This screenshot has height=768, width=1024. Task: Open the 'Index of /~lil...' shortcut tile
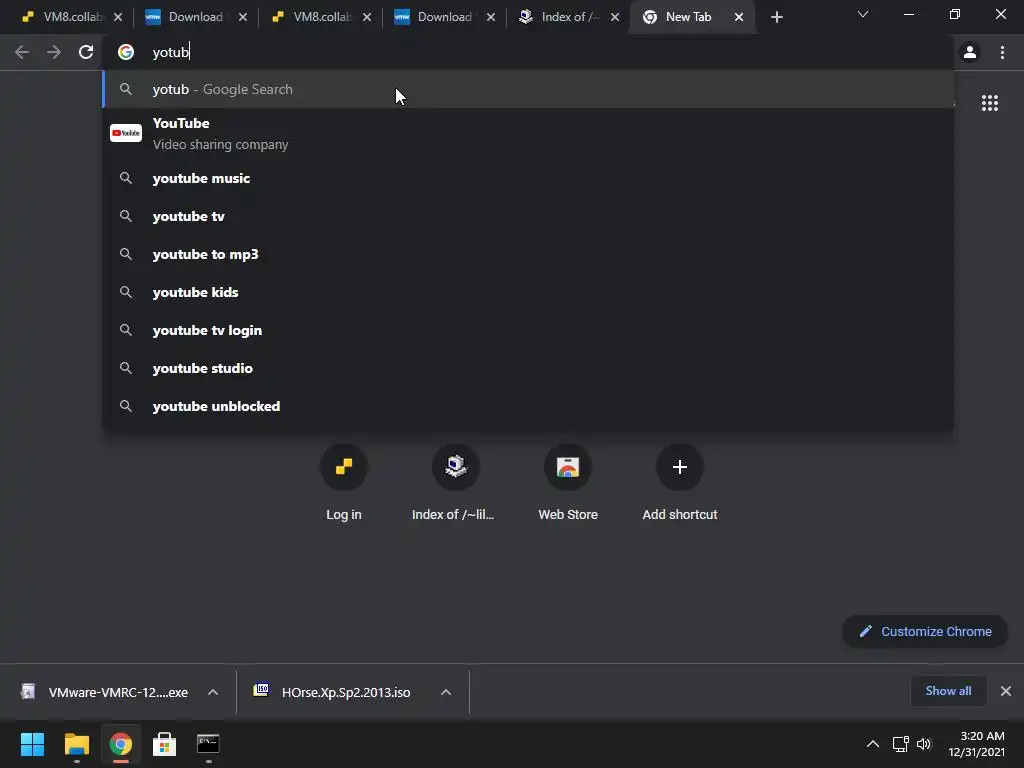[x=455, y=483]
